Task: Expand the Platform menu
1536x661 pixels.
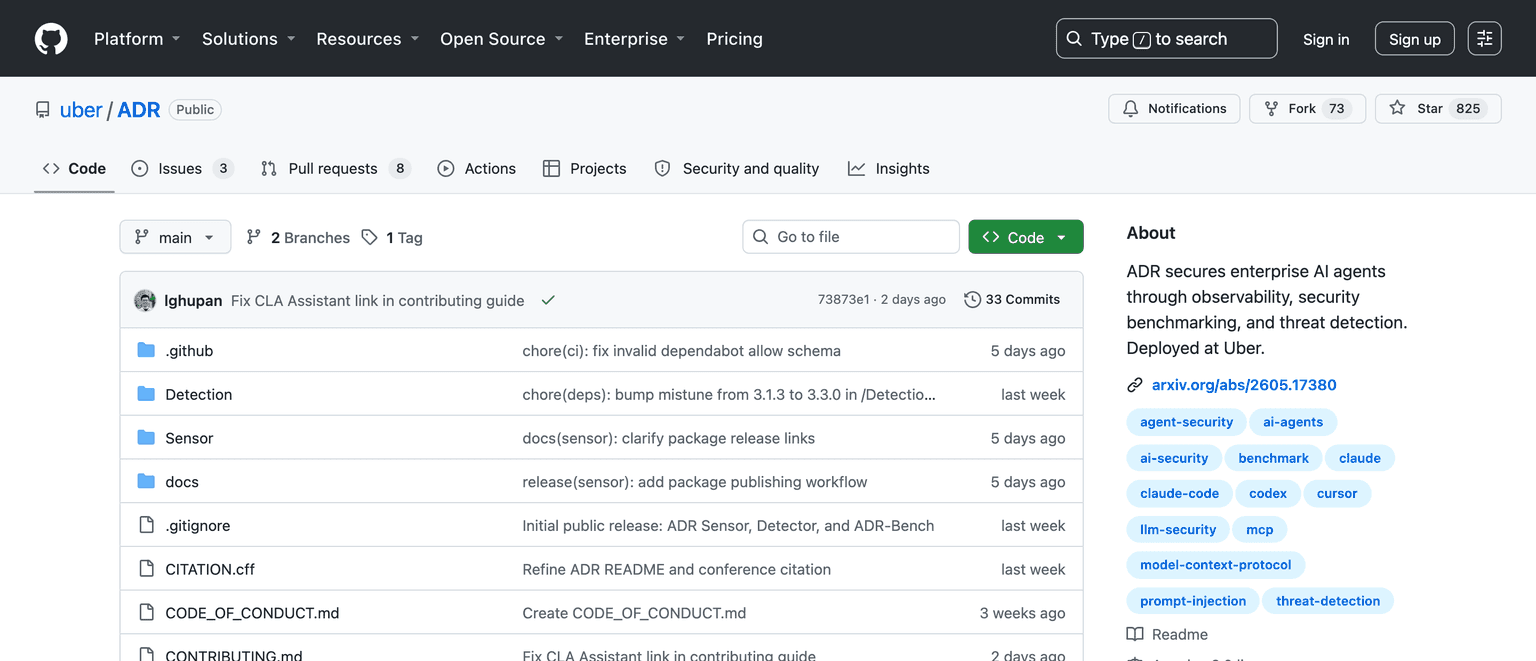Action: 137,39
